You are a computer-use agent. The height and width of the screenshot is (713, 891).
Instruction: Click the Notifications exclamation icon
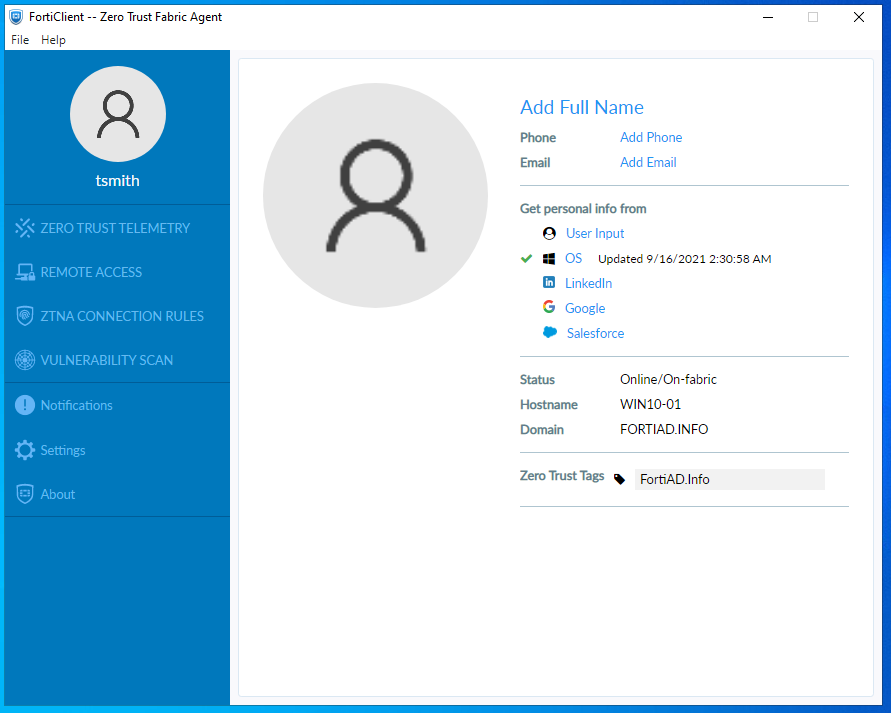[x=25, y=405]
